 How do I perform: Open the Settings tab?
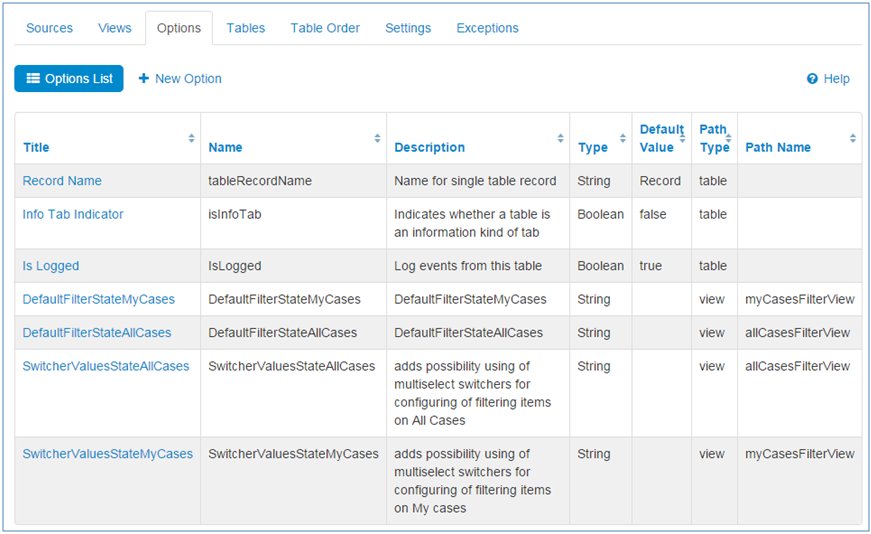(408, 28)
